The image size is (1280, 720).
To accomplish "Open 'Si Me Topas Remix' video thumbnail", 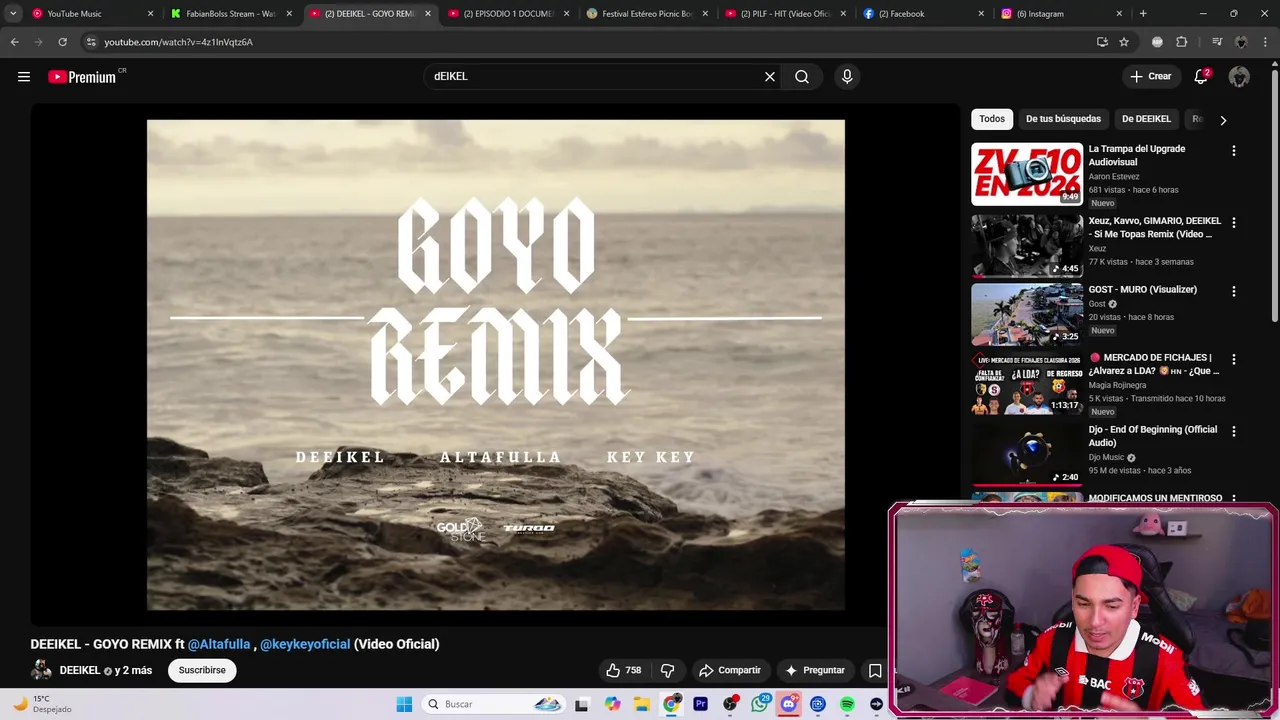I will pyautogui.click(x=1027, y=245).
